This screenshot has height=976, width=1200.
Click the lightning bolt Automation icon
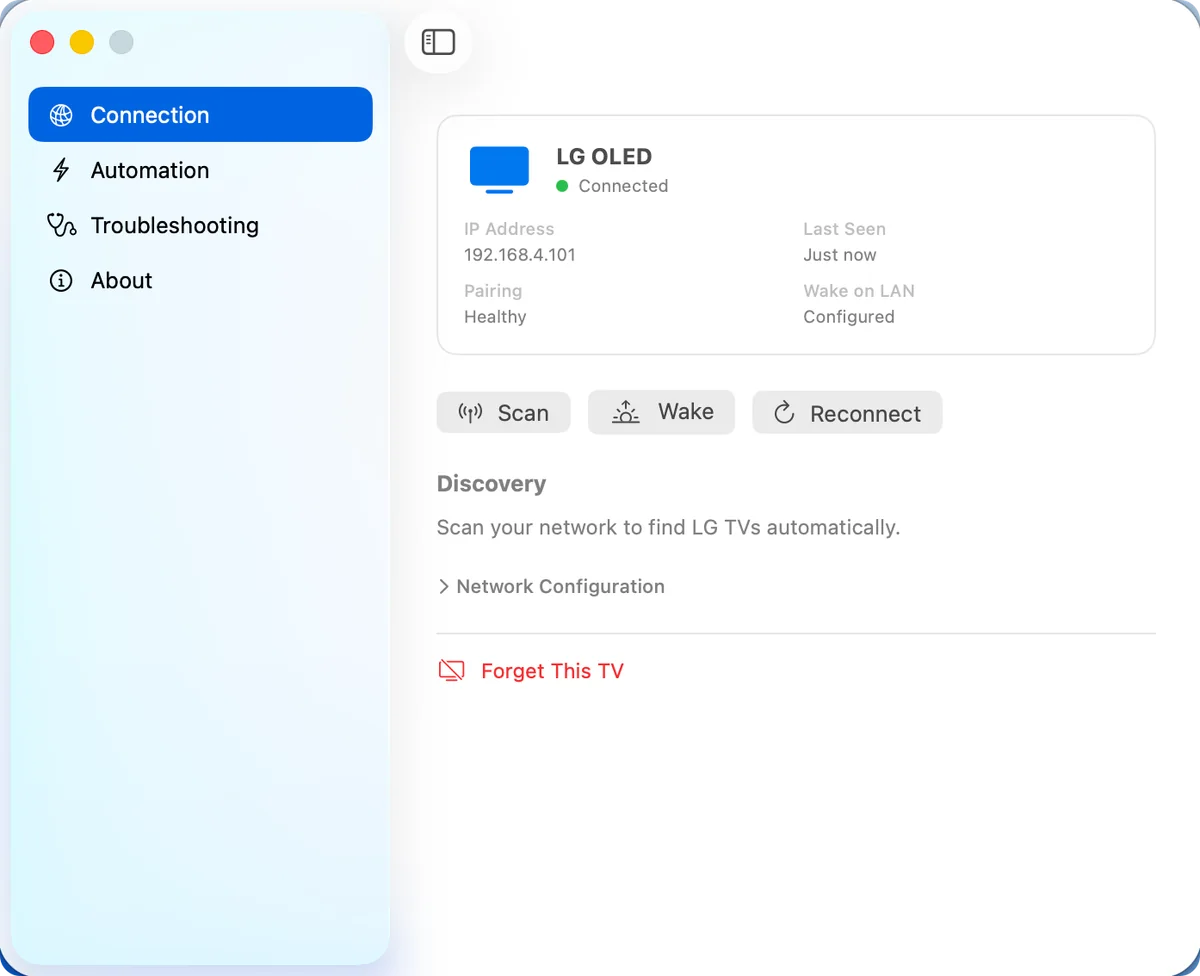(x=61, y=170)
